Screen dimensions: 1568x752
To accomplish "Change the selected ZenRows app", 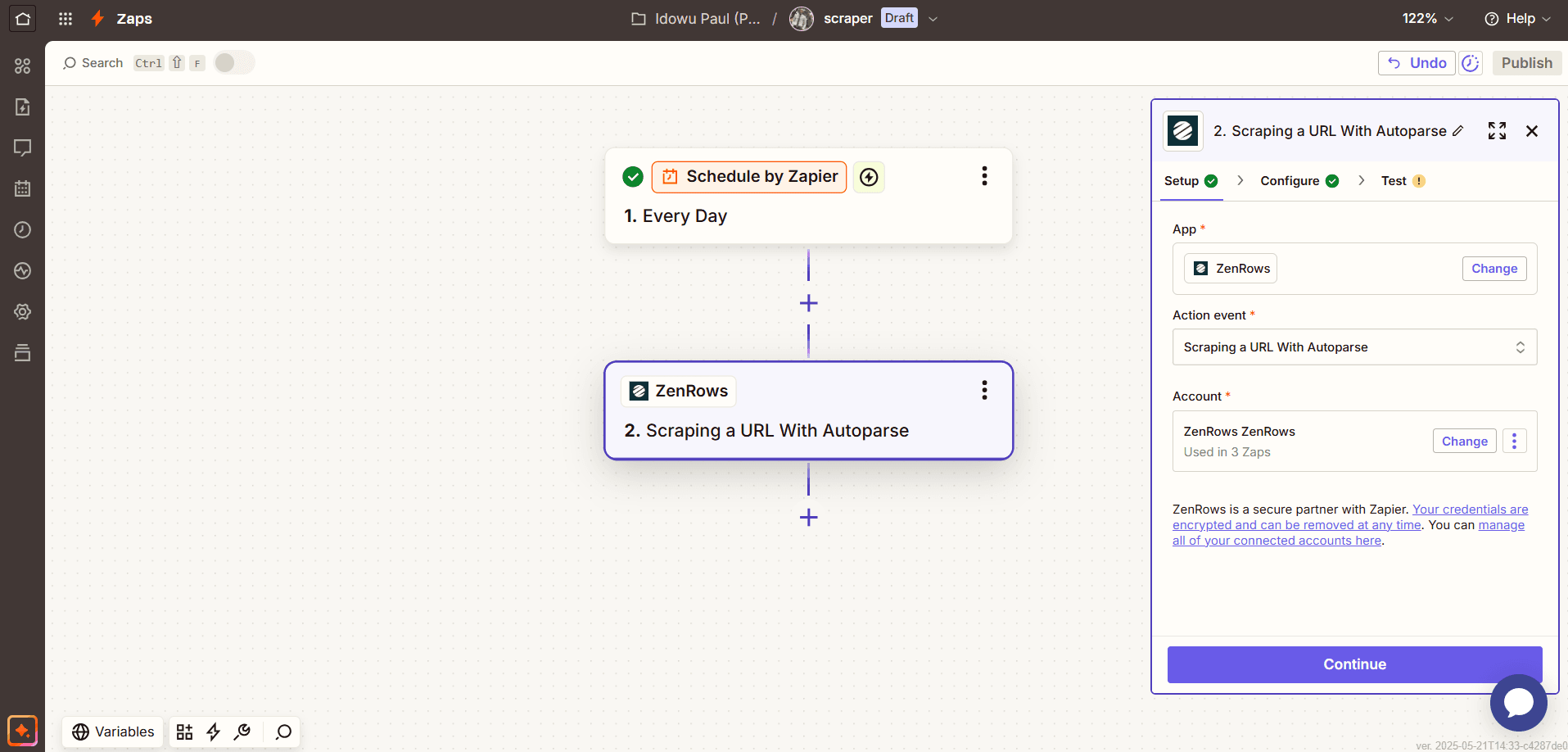I will coord(1494,269).
